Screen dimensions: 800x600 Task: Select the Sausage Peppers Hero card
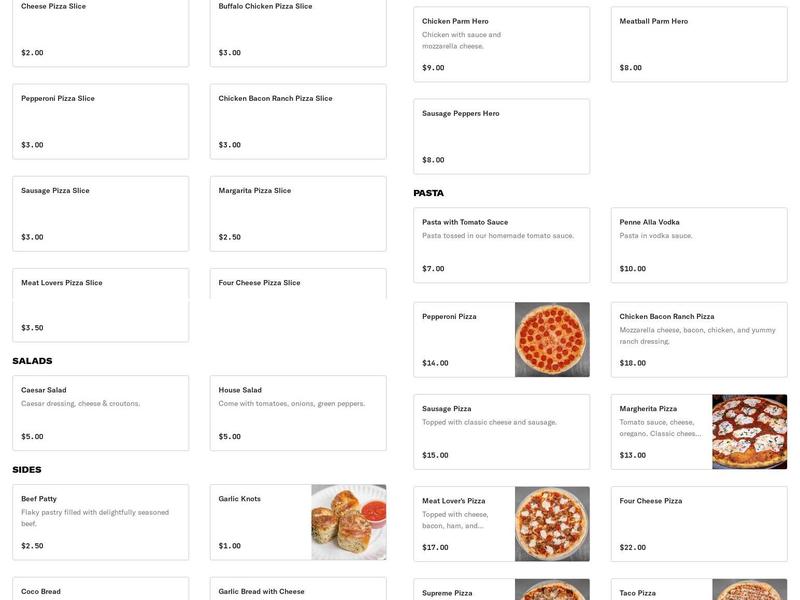(x=500, y=135)
